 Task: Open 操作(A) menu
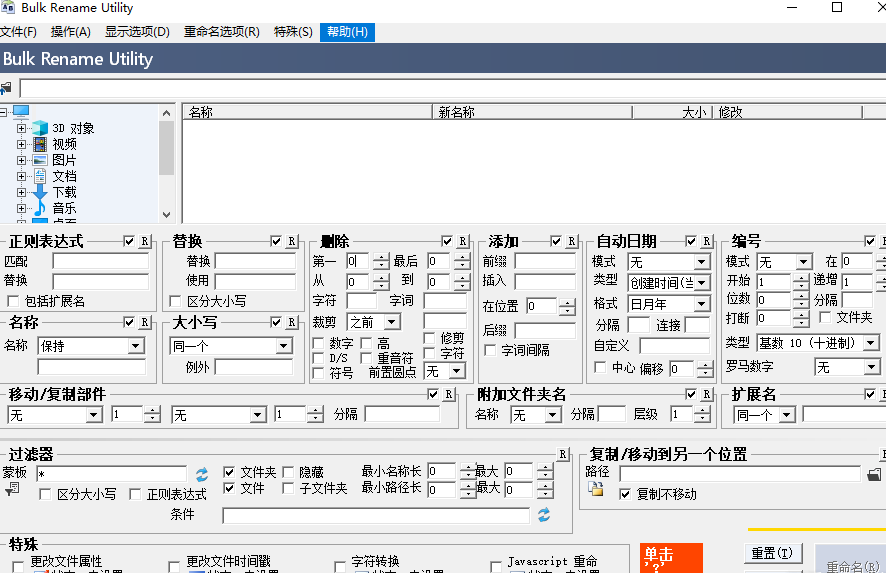coord(71,32)
